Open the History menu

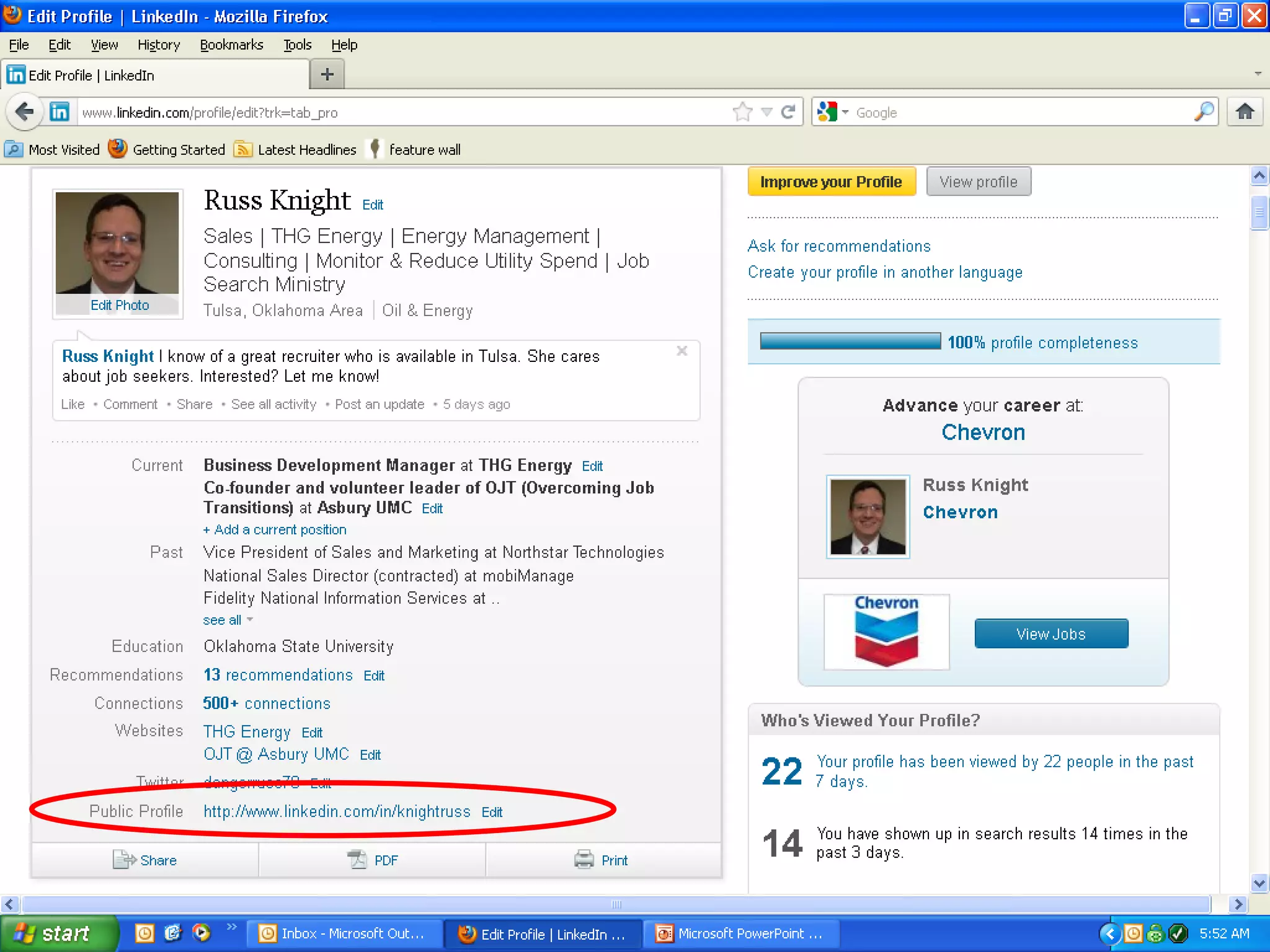(x=159, y=45)
